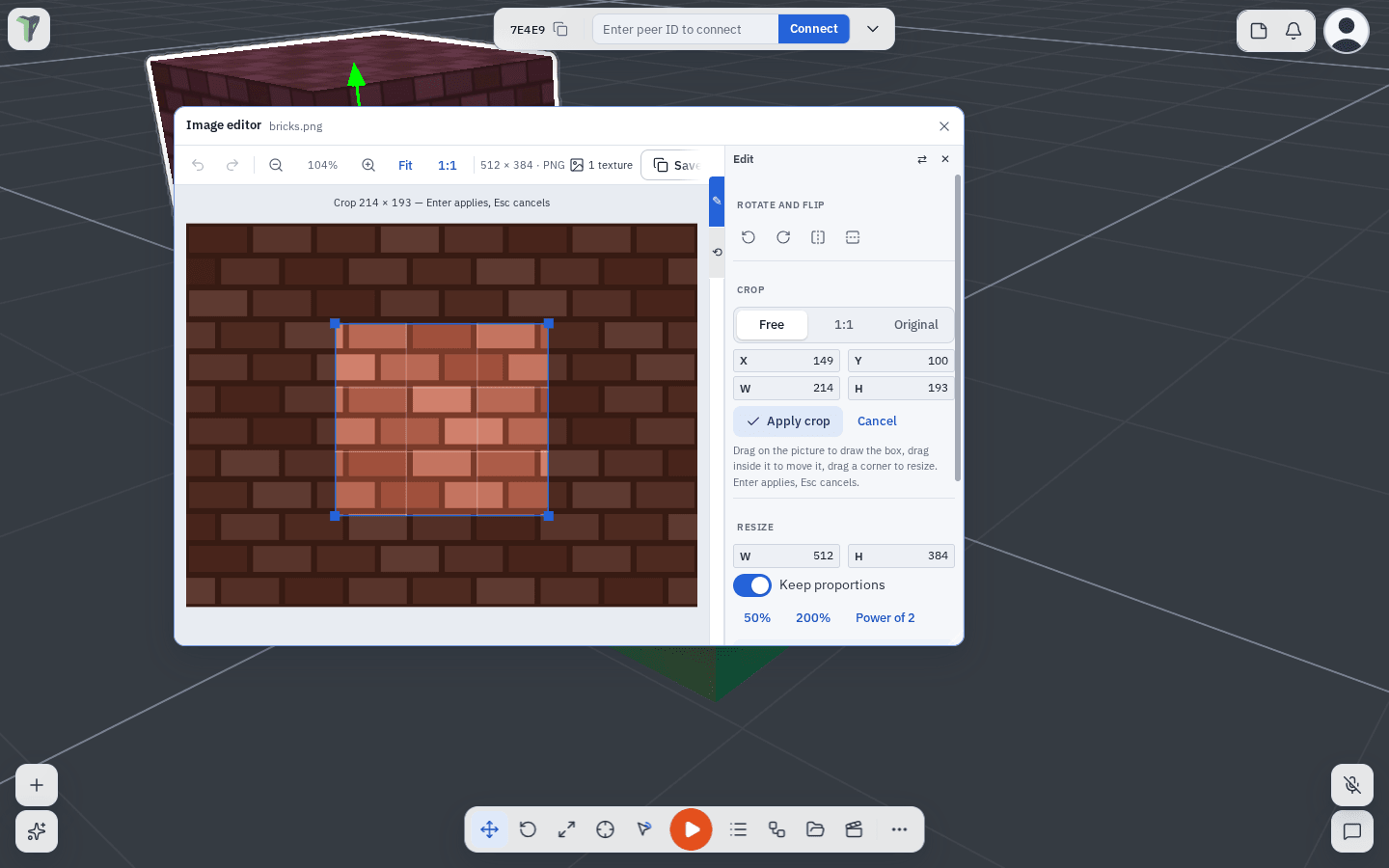
Task: Choose the 1:1 crop ratio
Action: pyautogui.click(x=844, y=325)
